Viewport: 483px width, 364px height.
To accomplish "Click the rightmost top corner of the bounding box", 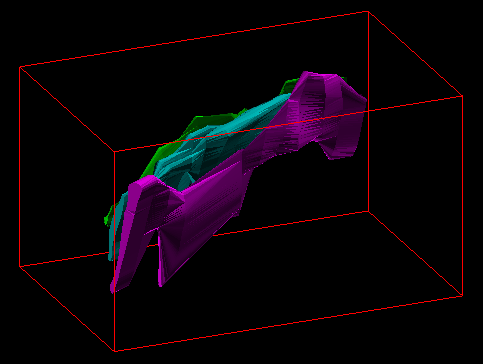I will click(462, 96).
